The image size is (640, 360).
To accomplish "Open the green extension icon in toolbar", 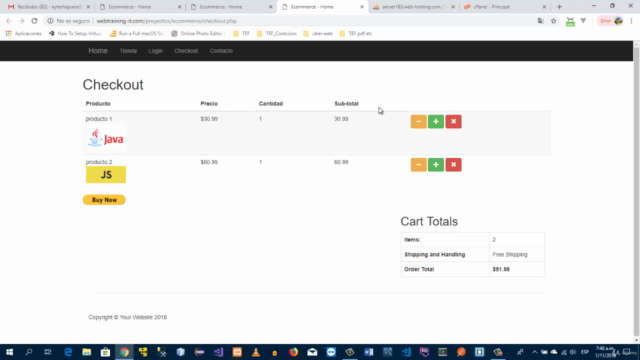I will tap(570, 22).
